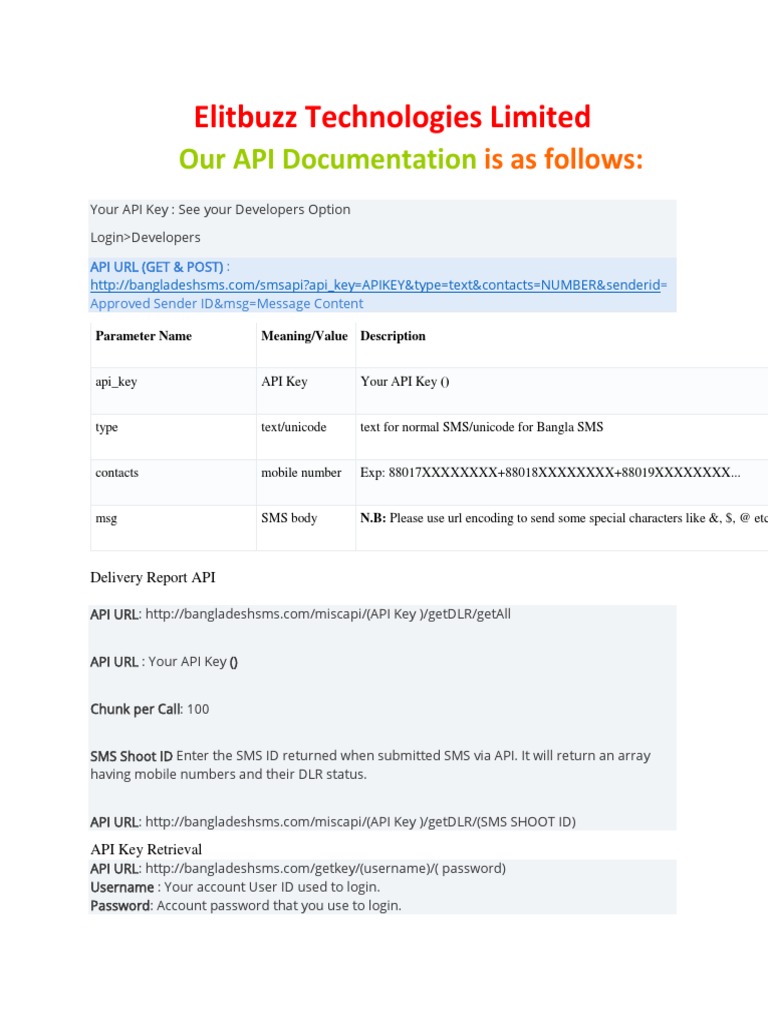Select the 'API Key Retrieval' heading
The height and width of the screenshot is (1024, 768).
click(146, 850)
